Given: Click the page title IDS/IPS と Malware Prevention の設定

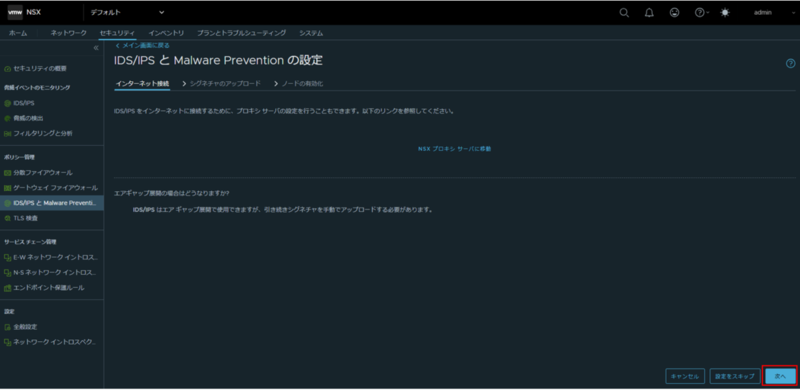Looking at the screenshot, I should [218, 60].
